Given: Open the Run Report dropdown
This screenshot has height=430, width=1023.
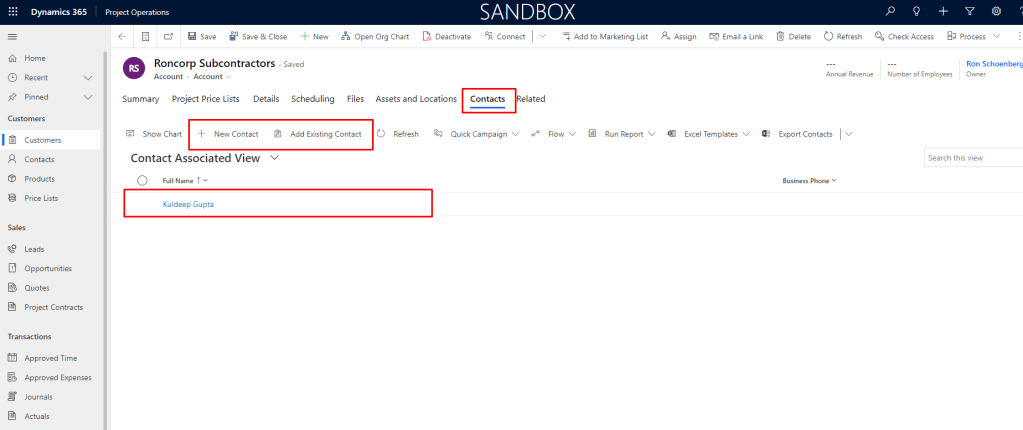Looking at the screenshot, I should coord(652,134).
